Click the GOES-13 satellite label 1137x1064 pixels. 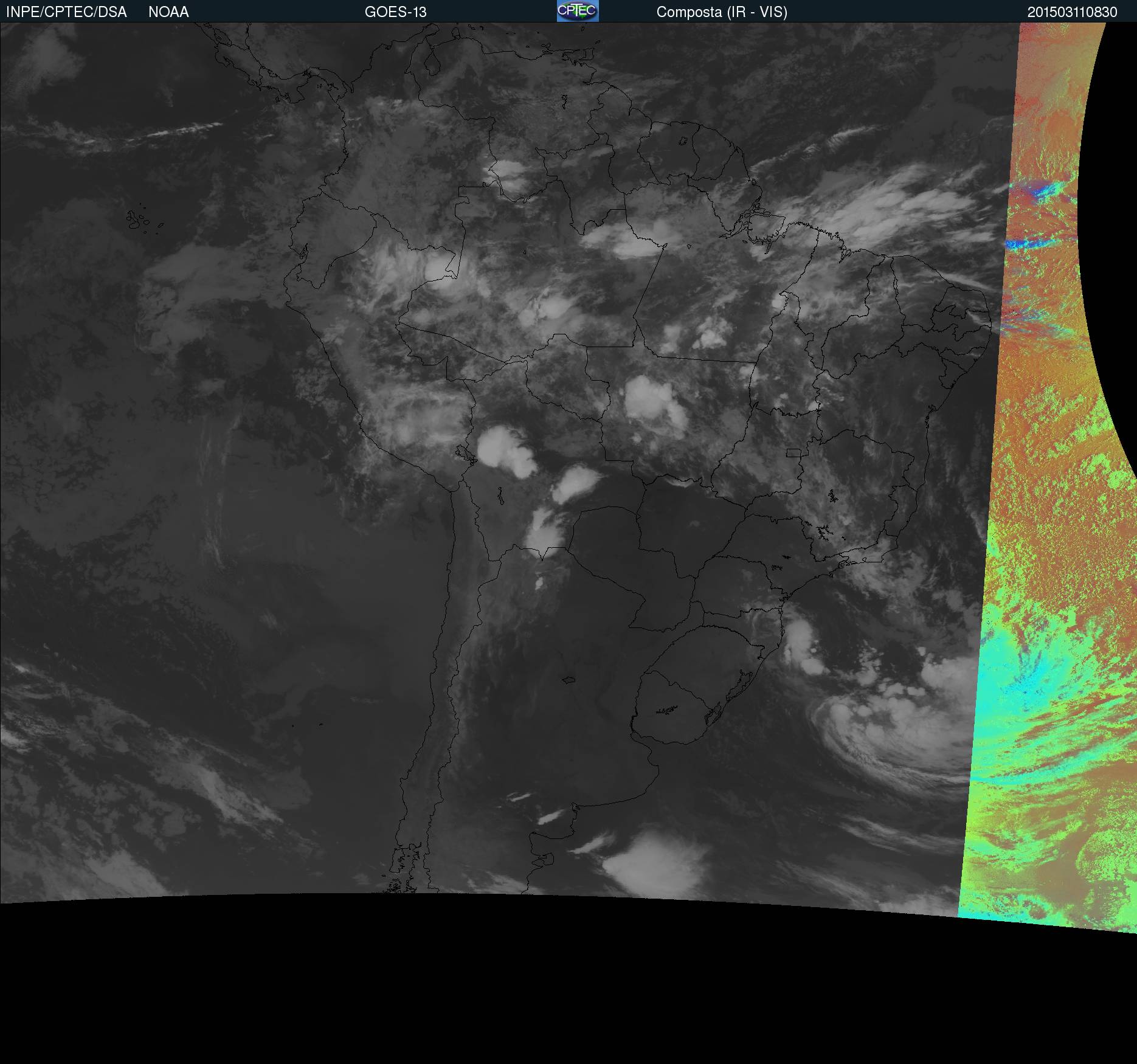coord(396,12)
